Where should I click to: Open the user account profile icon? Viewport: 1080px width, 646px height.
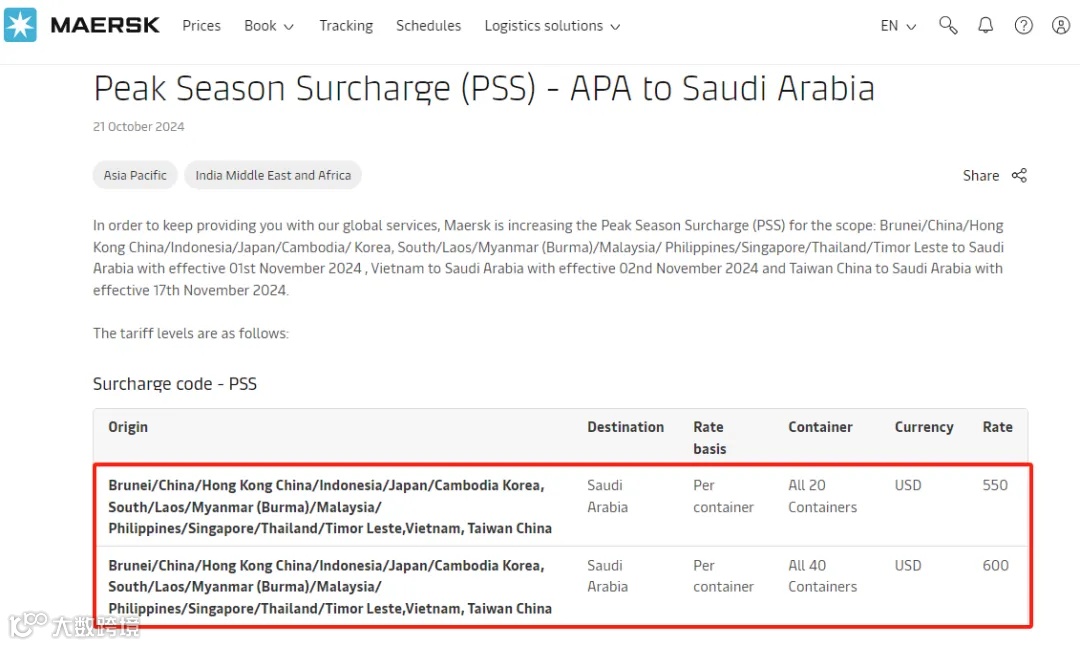(1061, 26)
